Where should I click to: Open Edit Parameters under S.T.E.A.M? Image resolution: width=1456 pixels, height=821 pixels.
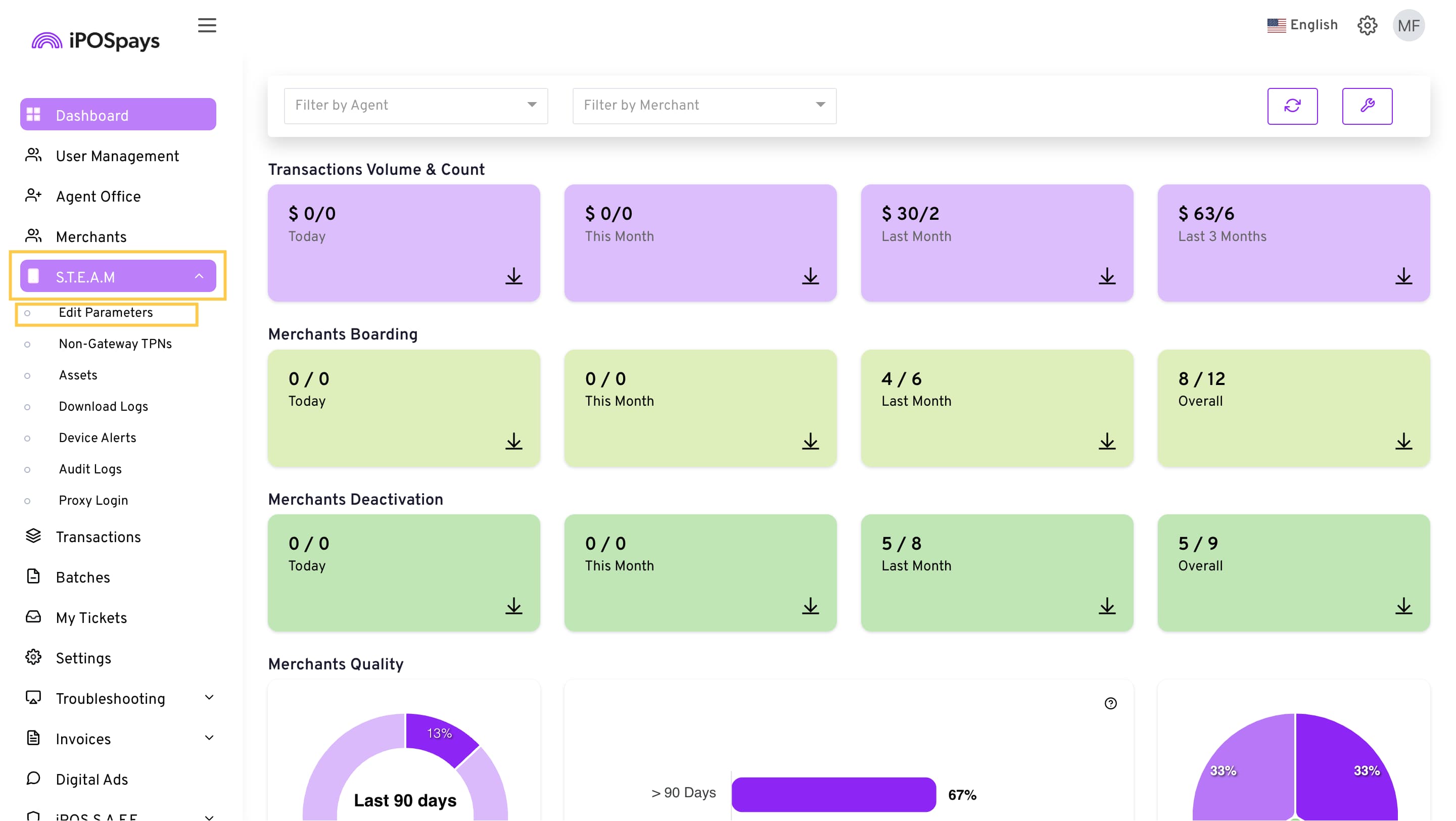tap(106, 313)
